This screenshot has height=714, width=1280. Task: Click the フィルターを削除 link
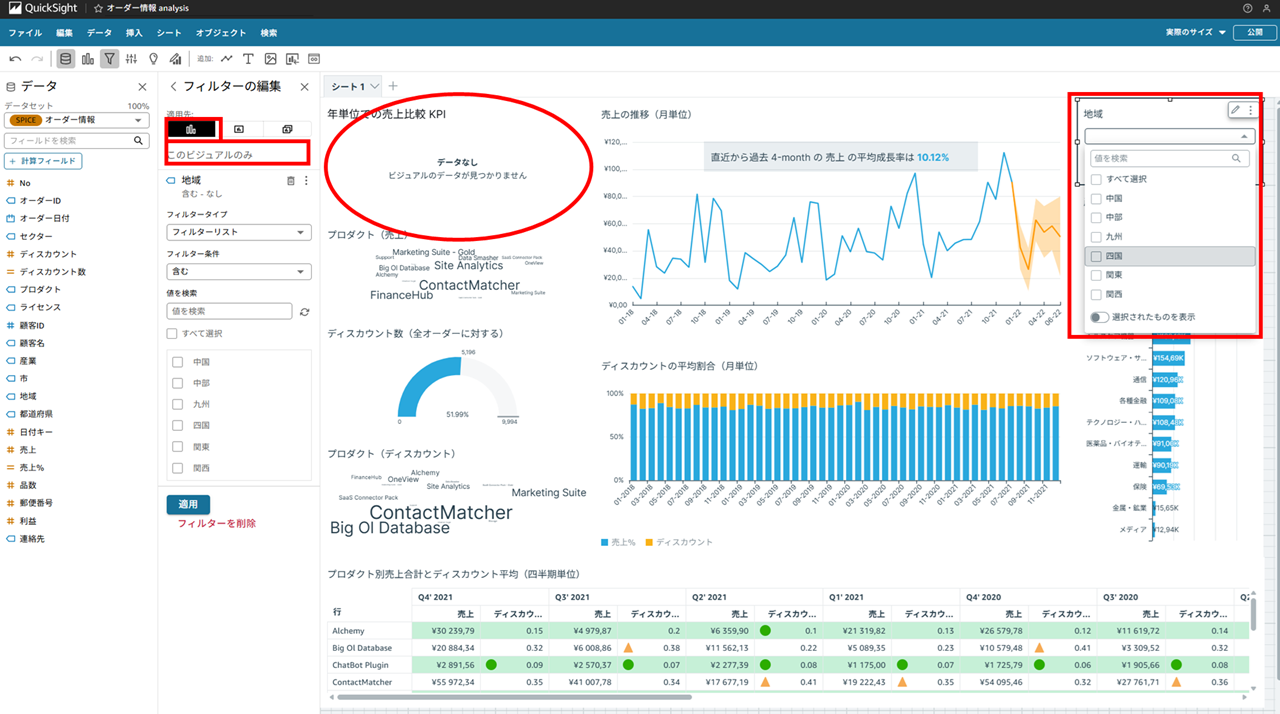click(x=217, y=524)
